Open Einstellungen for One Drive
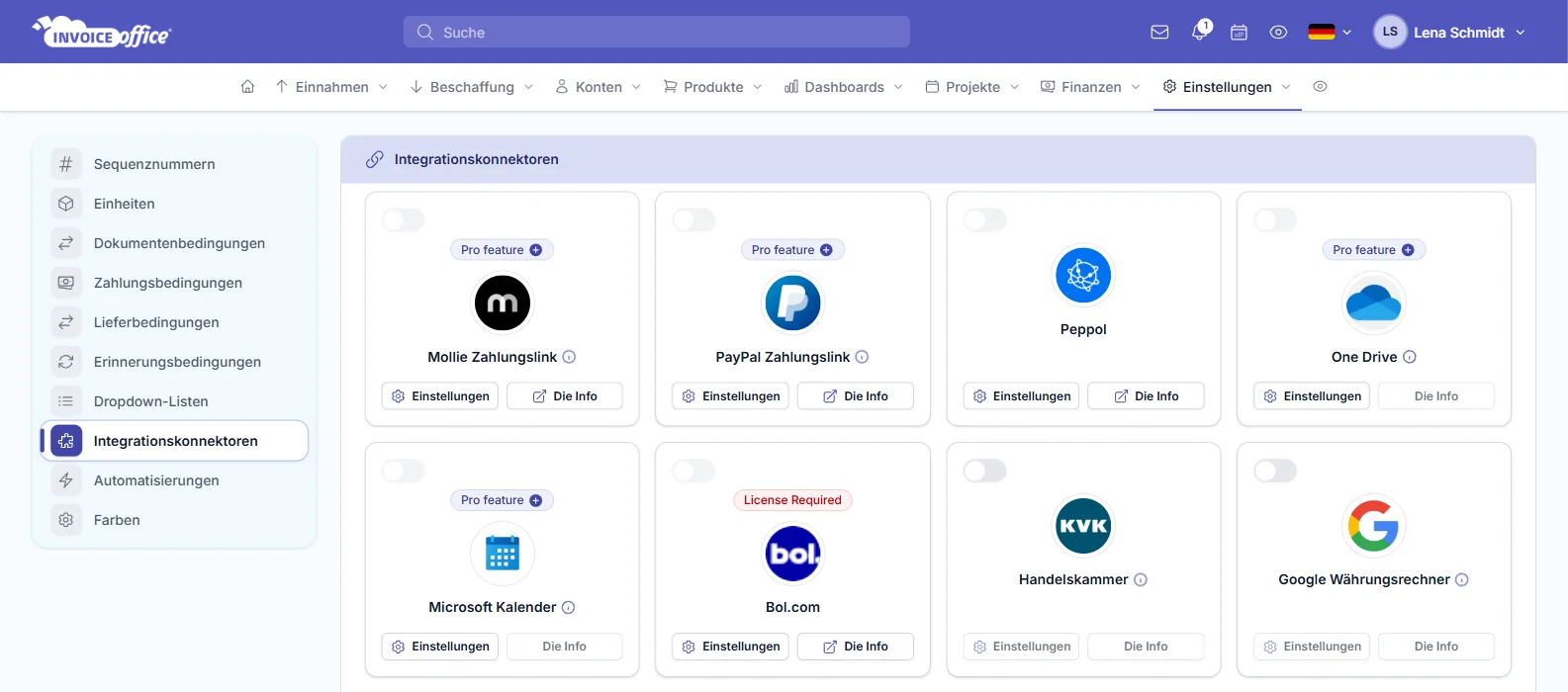The height and width of the screenshot is (692, 1568). [1312, 396]
